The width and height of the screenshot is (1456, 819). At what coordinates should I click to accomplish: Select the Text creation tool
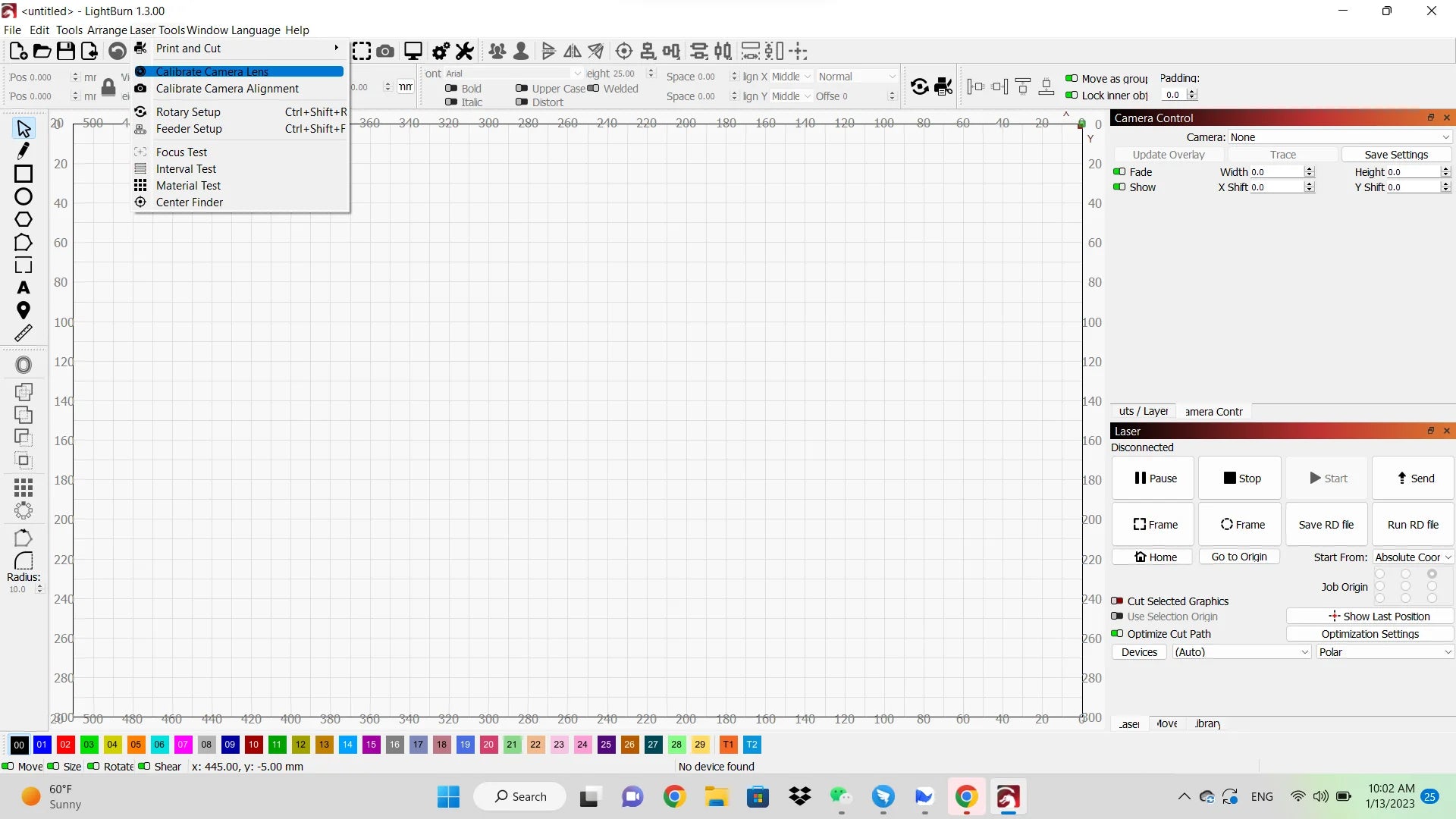point(24,287)
